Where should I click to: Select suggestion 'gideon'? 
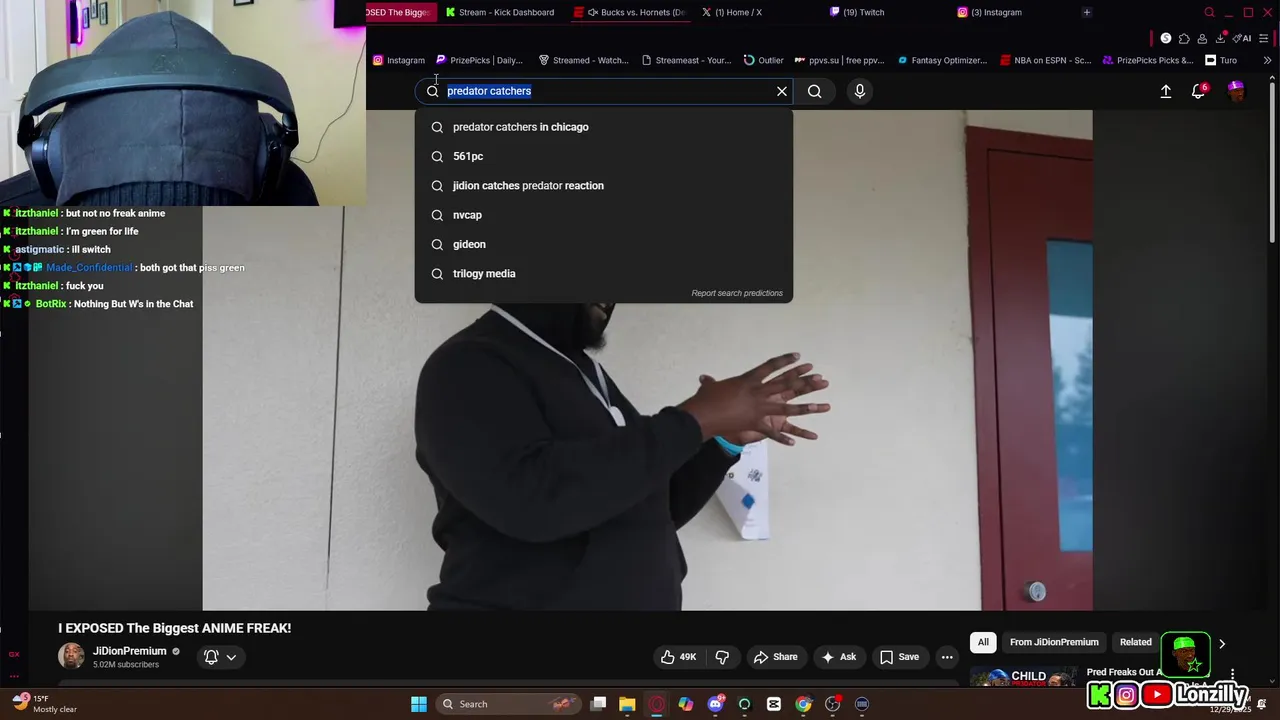click(x=604, y=244)
